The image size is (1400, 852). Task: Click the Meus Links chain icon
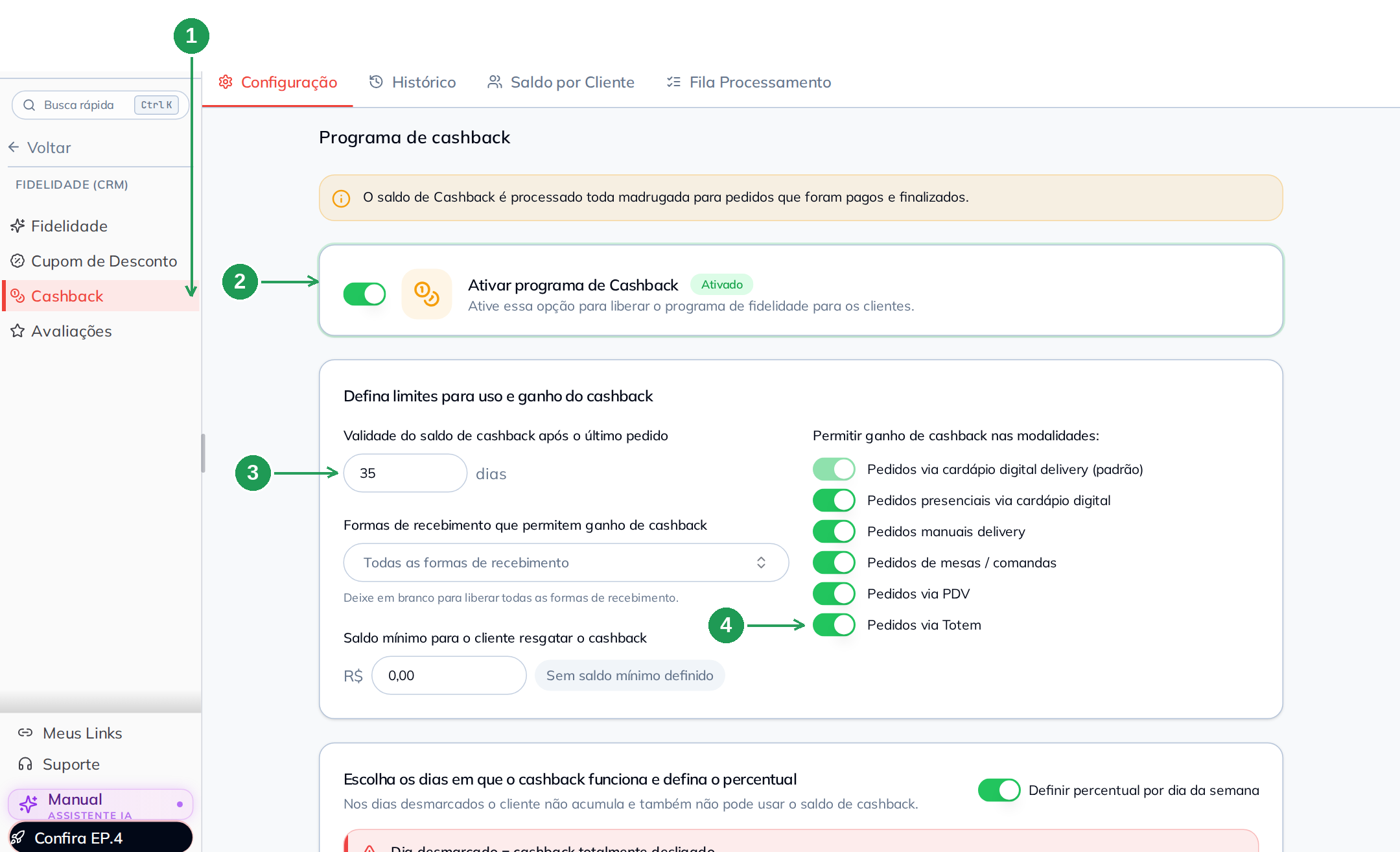pos(25,733)
